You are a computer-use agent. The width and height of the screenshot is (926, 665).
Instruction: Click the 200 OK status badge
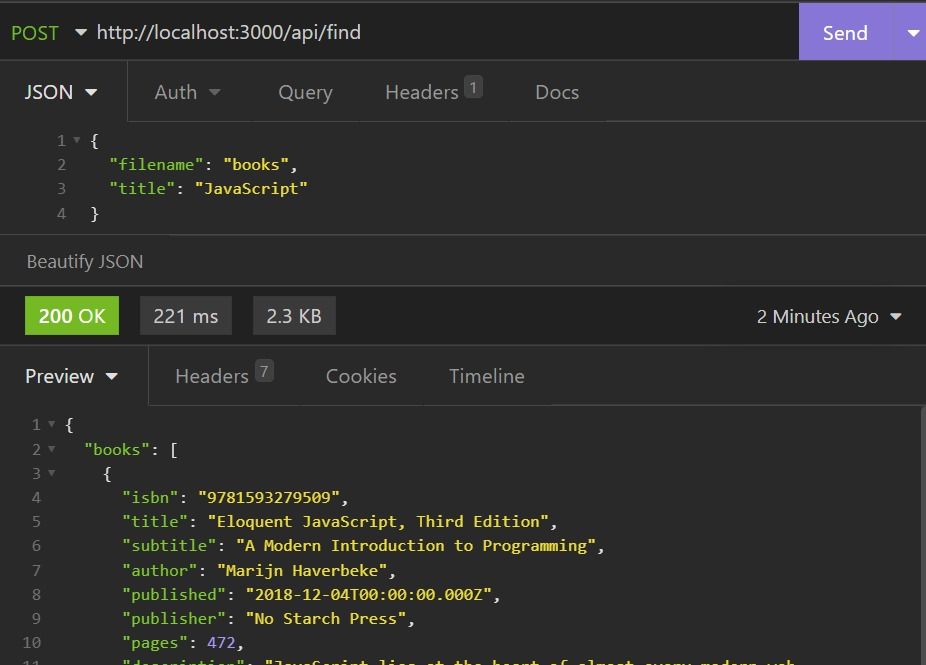pyautogui.click(x=71, y=315)
